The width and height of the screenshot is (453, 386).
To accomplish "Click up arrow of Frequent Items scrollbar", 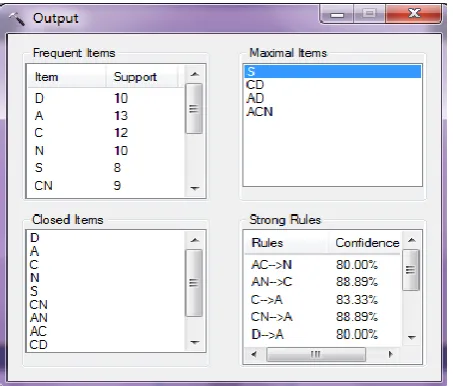I will 195,74.
